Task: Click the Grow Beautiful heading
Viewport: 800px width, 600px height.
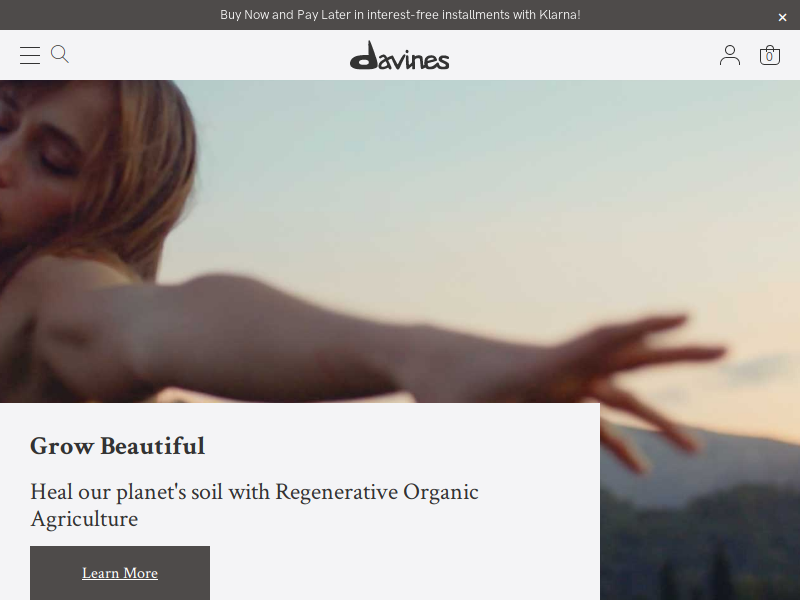Action: click(117, 446)
